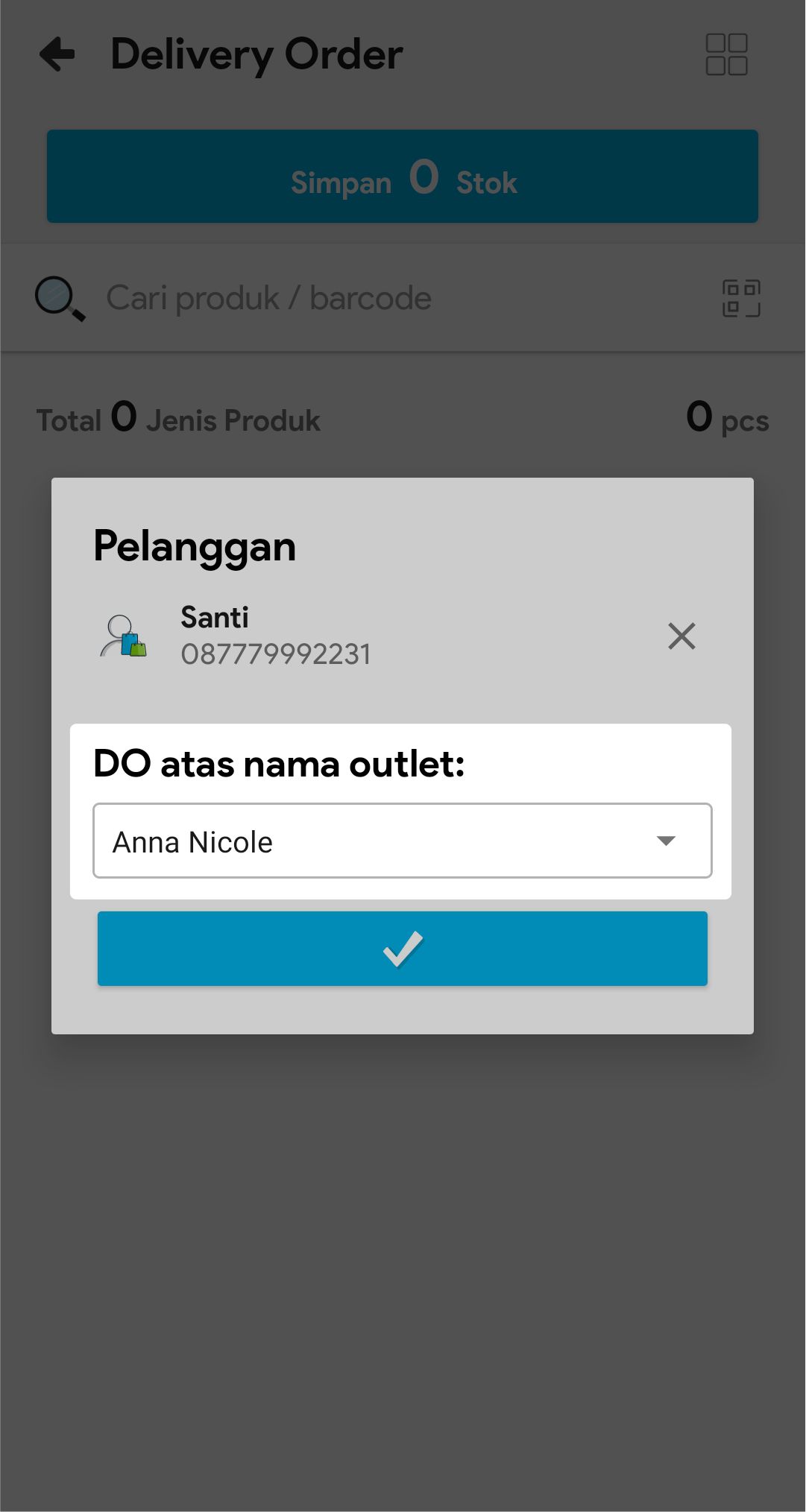
Task: Click the DO atas nama outlet label
Action: [279, 764]
